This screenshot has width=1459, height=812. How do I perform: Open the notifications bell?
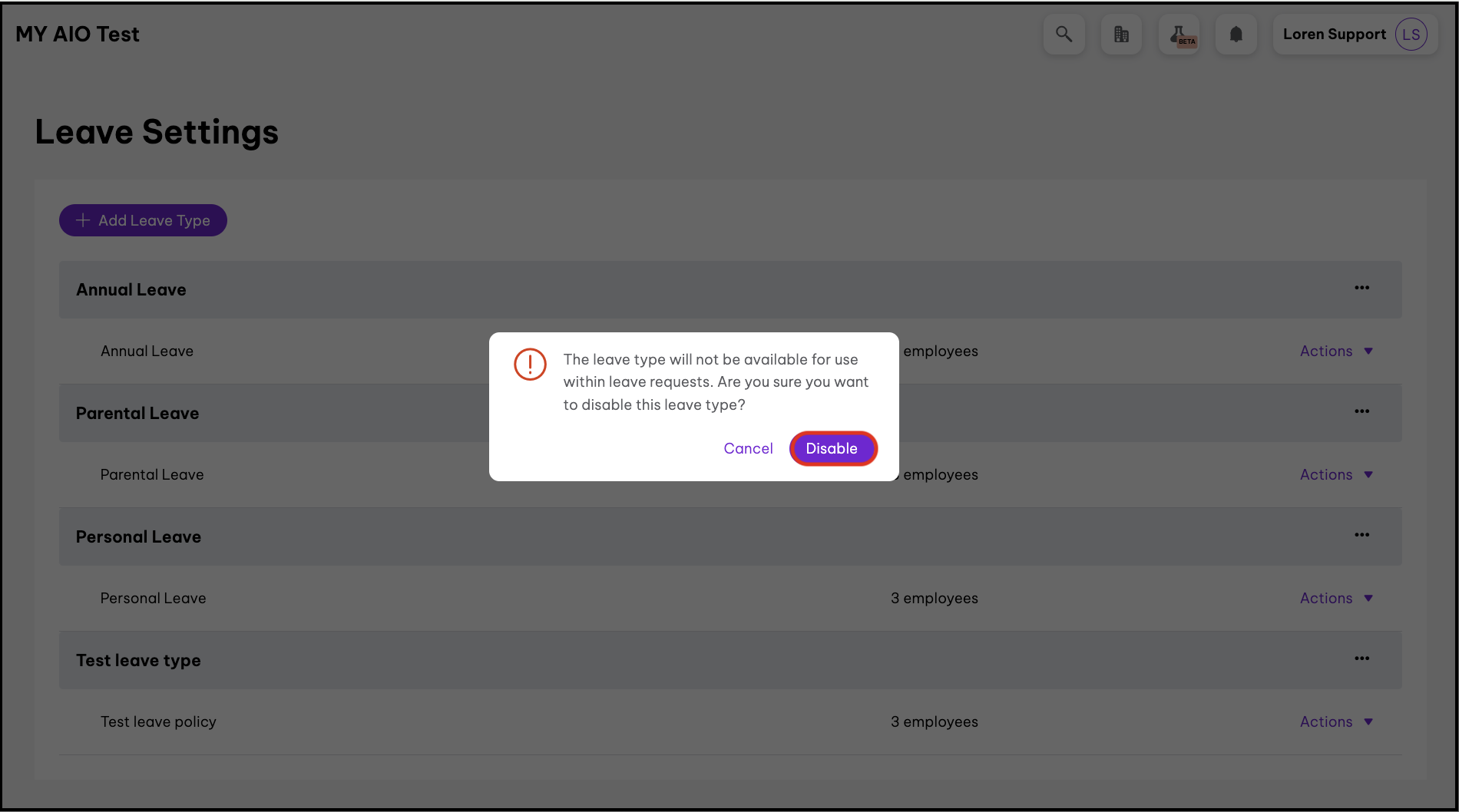click(1236, 35)
